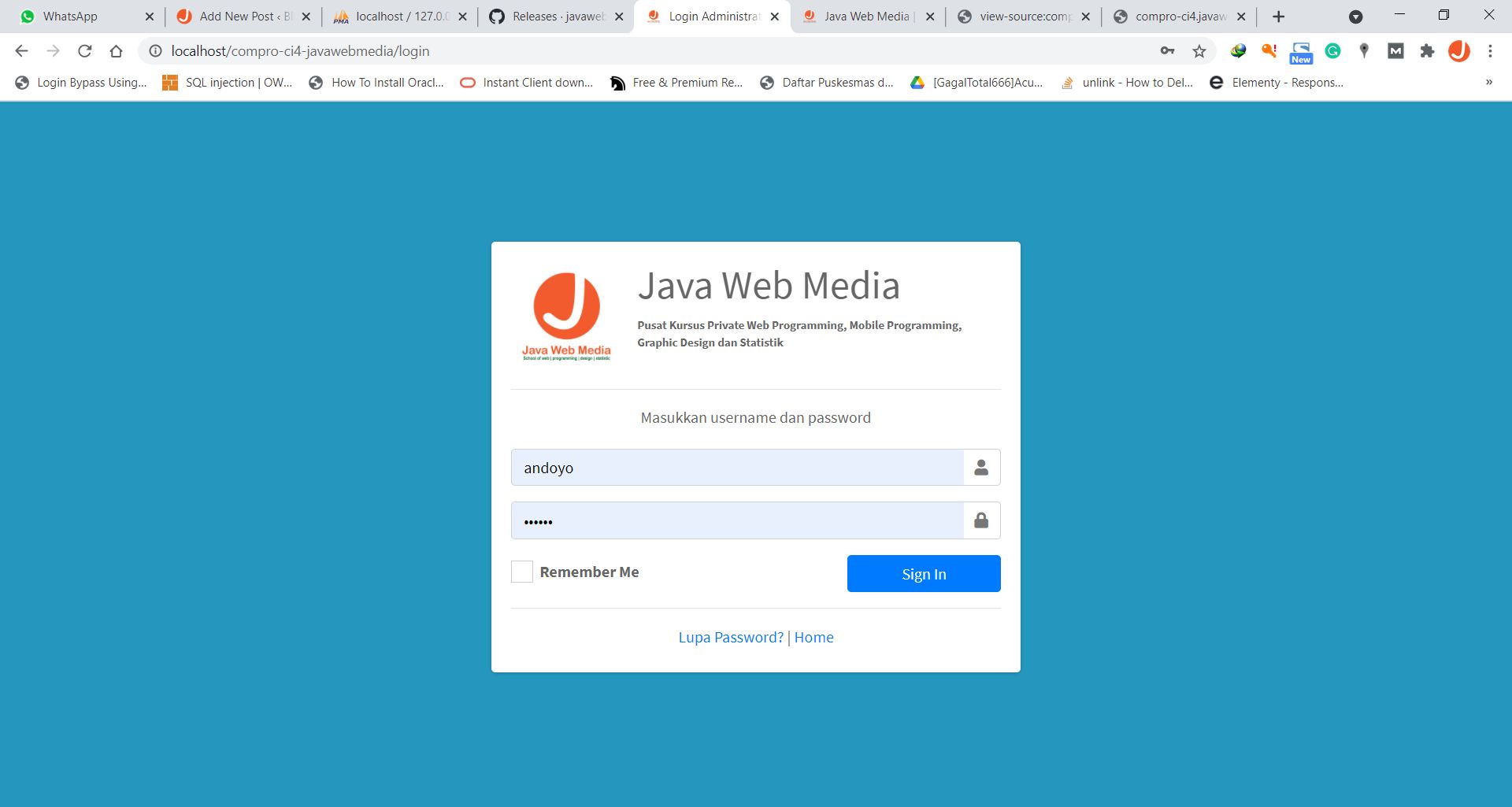Click the key icon in the address bar
This screenshot has height=807, width=1512.
1166,50
